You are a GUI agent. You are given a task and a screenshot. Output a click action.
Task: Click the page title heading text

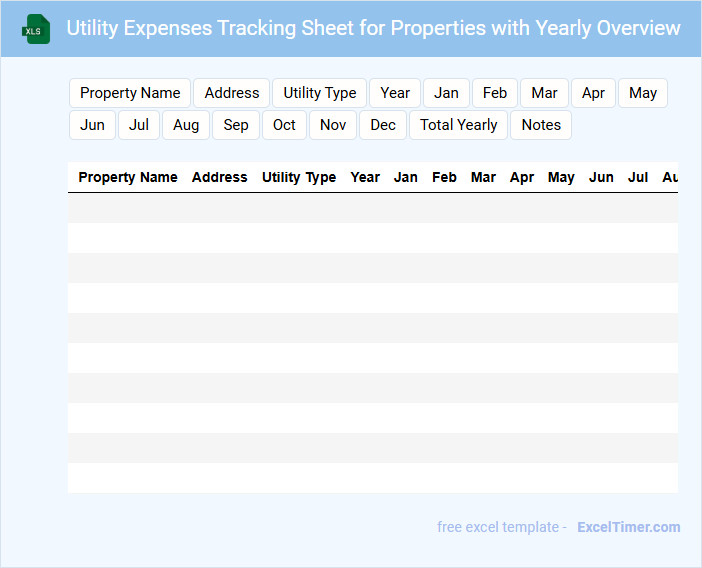pos(373,28)
